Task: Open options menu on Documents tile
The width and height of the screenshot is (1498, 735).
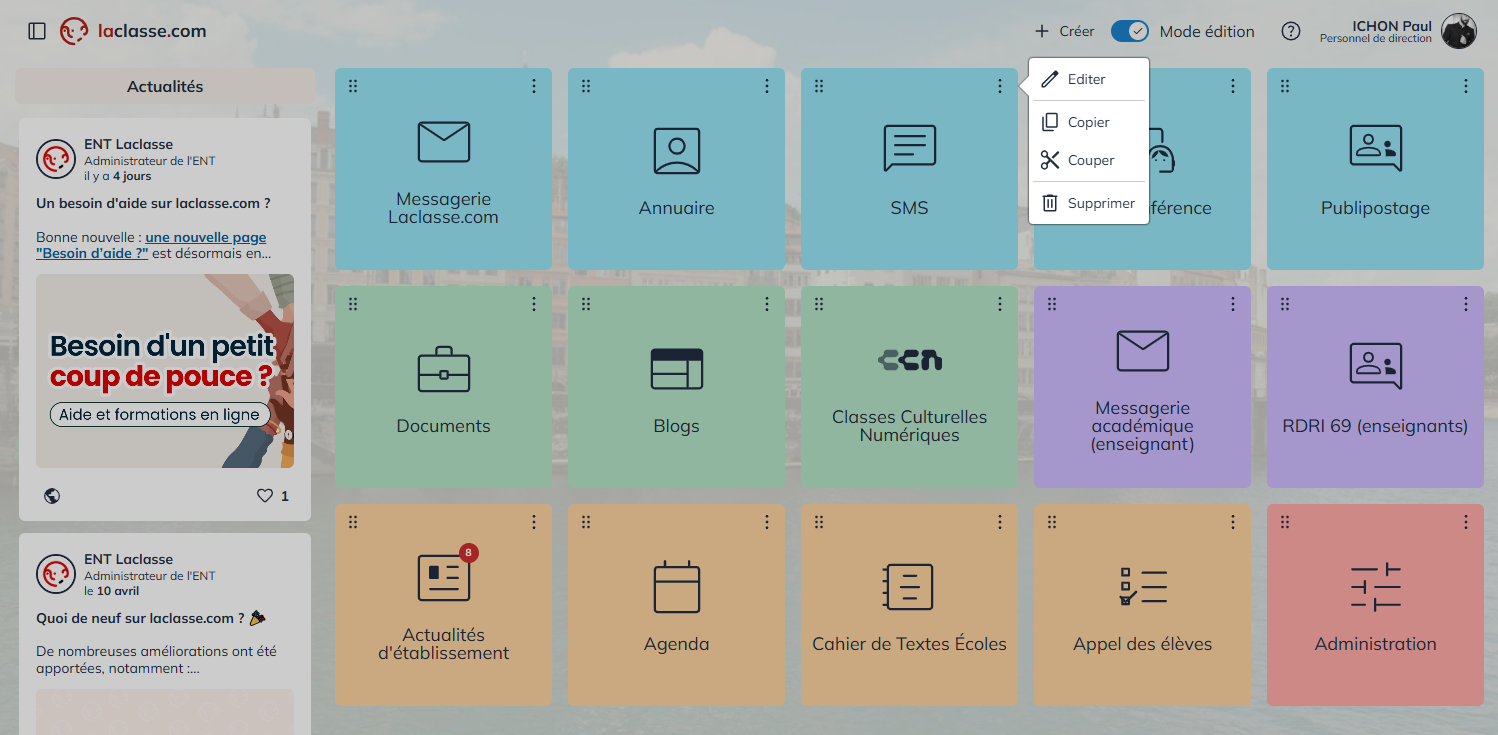Action: [x=534, y=304]
